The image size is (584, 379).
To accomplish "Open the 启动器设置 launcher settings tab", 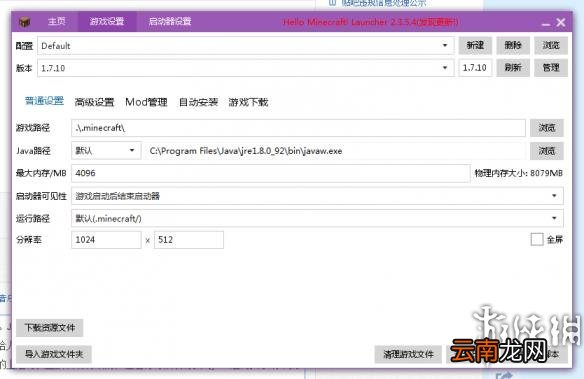I will 170,21.
